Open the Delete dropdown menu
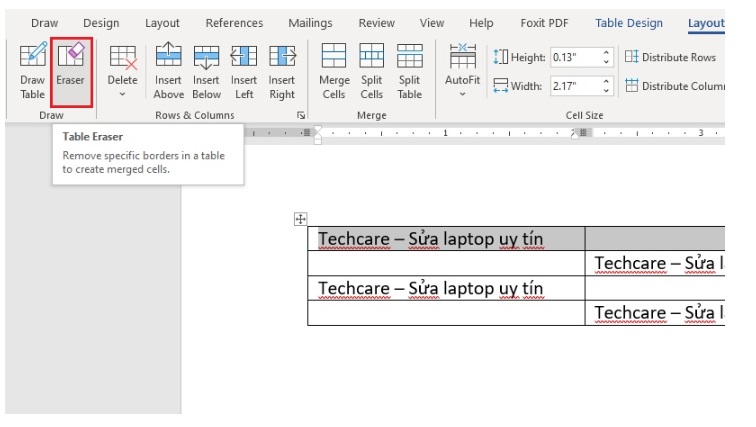Image resolution: width=756 pixels, height=427 pixels. click(122, 70)
